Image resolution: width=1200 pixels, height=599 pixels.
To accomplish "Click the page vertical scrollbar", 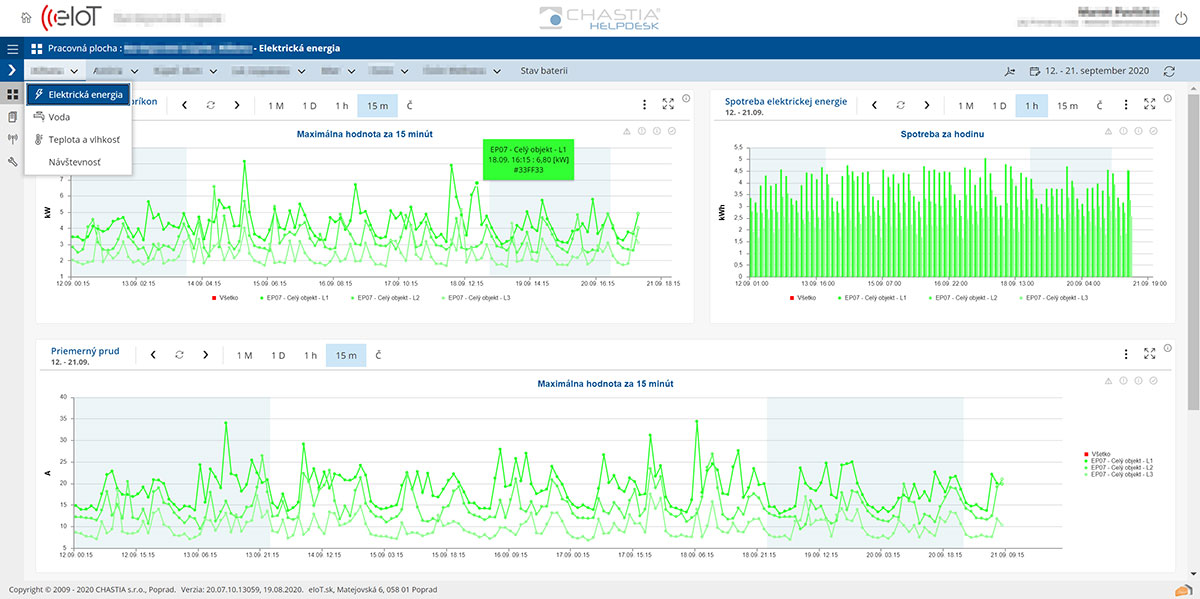I will click(x=1193, y=250).
